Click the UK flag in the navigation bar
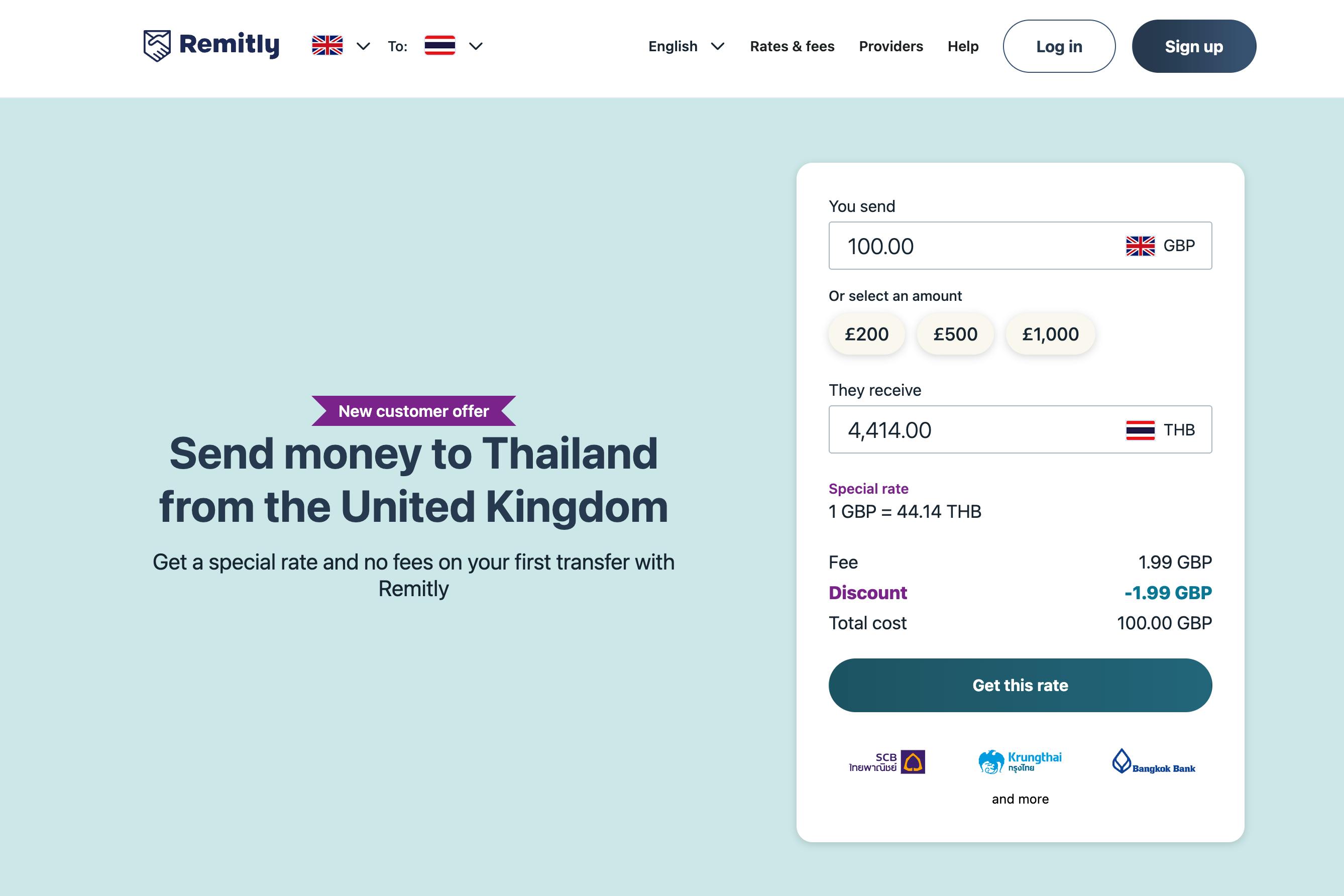 pyautogui.click(x=327, y=45)
